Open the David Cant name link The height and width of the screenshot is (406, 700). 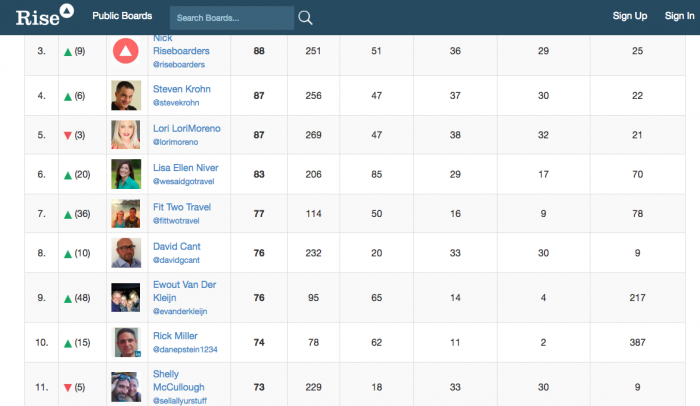pos(177,246)
